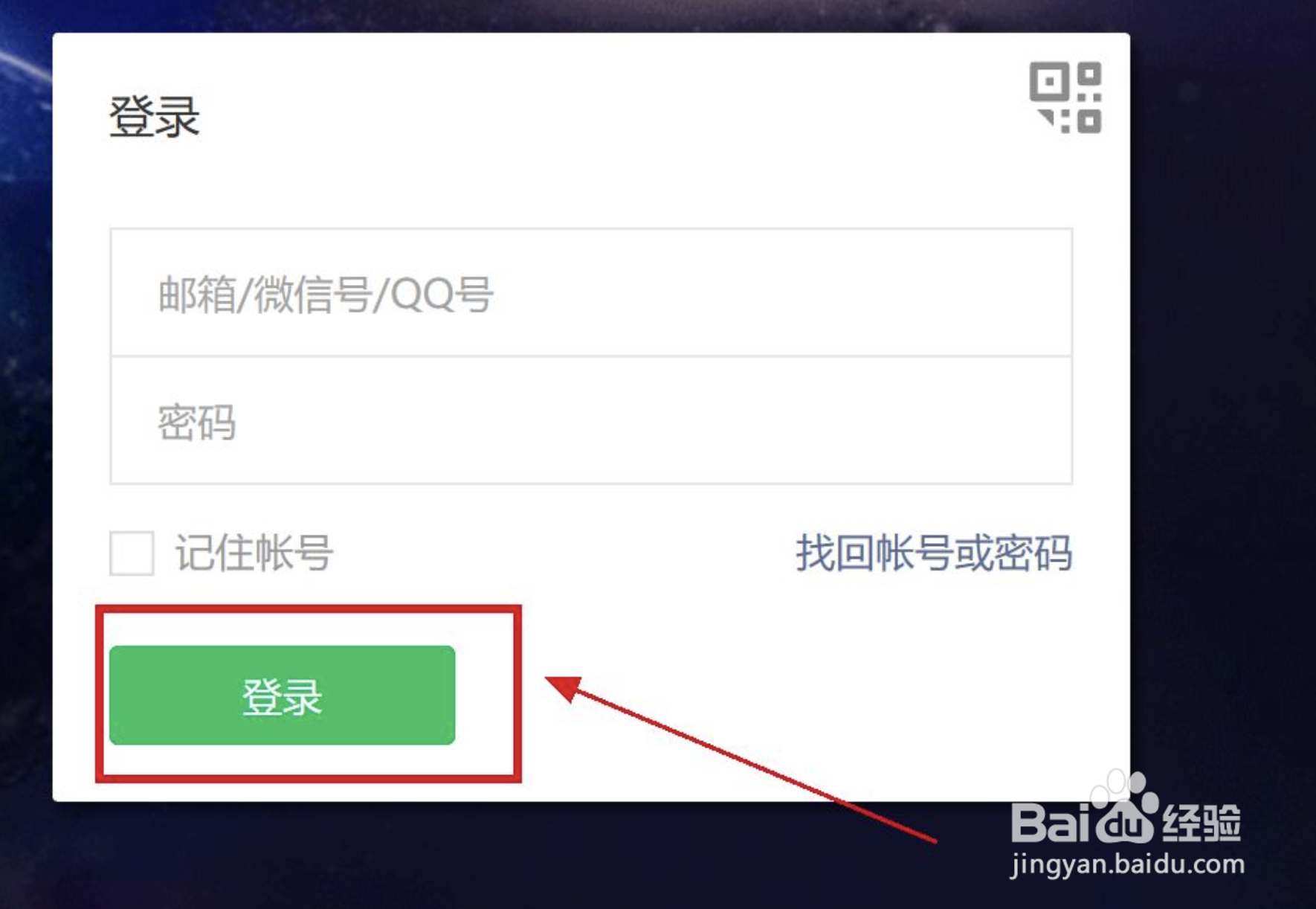Click the Baidu paw print logo
Image resolution: width=1316 pixels, height=909 pixels.
click(x=1124, y=807)
